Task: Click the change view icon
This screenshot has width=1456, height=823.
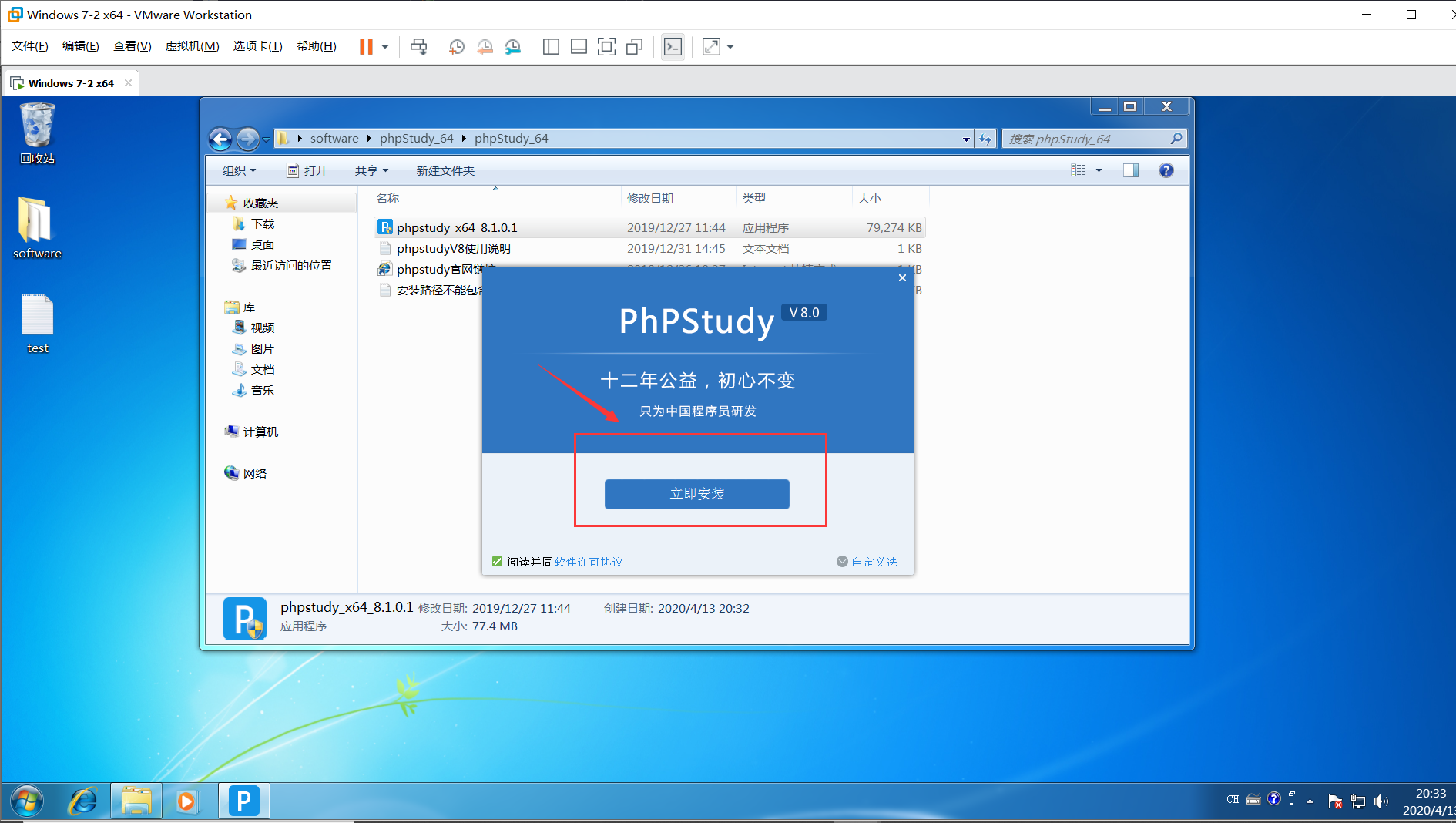Action: 1079,170
